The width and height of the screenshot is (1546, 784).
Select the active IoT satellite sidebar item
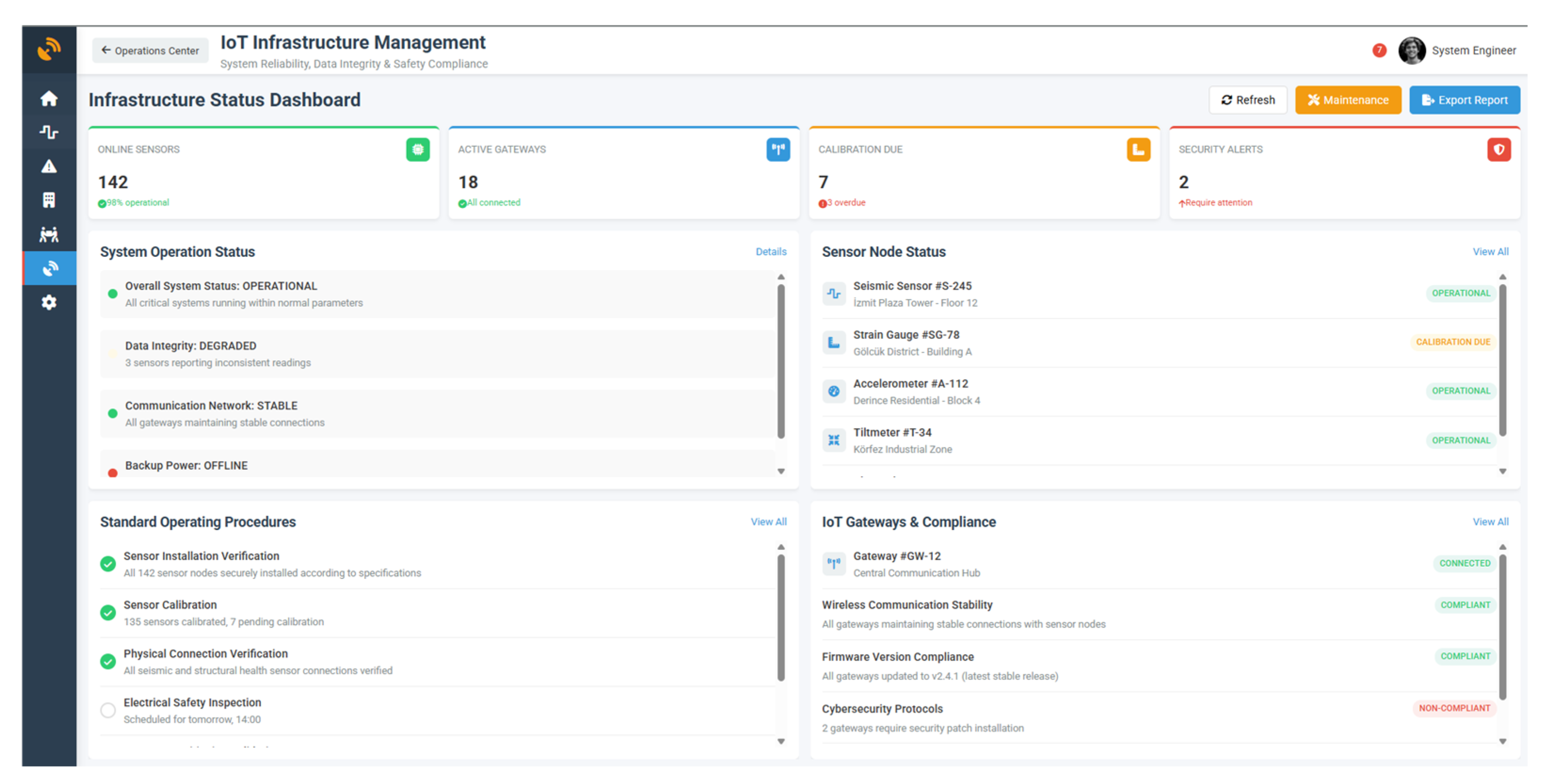(x=50, y=268)
